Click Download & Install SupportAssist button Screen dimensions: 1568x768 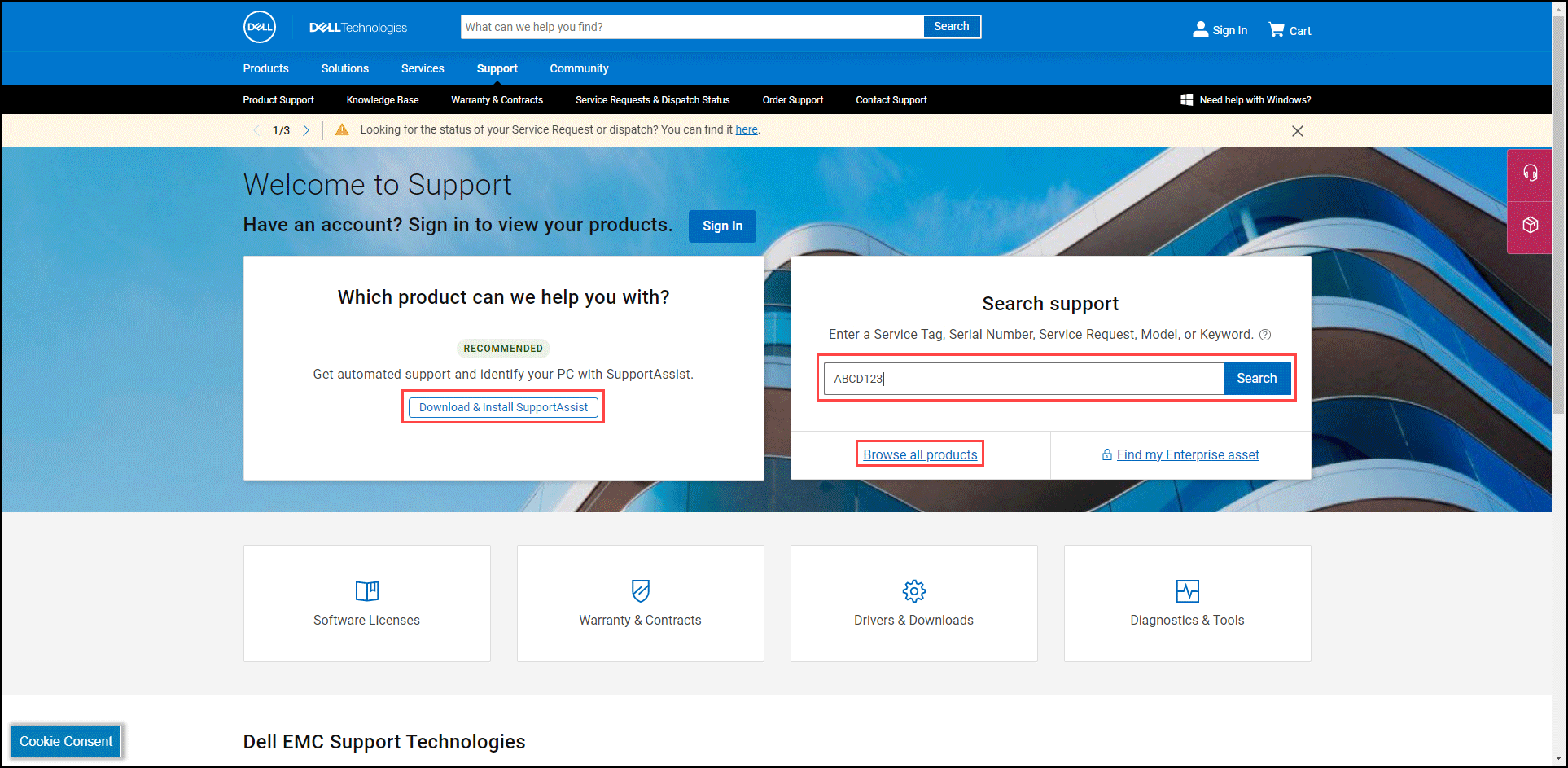(x=503, y=407)
